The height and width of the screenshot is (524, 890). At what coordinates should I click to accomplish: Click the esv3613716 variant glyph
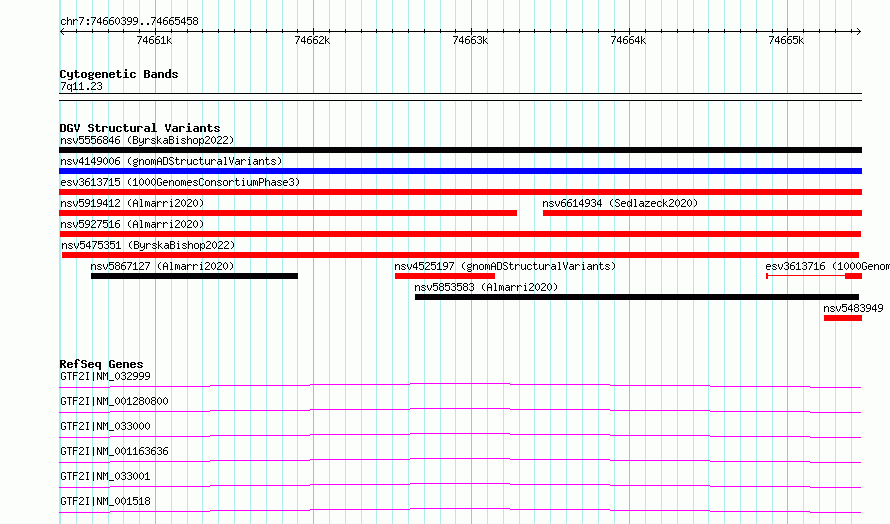[x=814, y=276]
